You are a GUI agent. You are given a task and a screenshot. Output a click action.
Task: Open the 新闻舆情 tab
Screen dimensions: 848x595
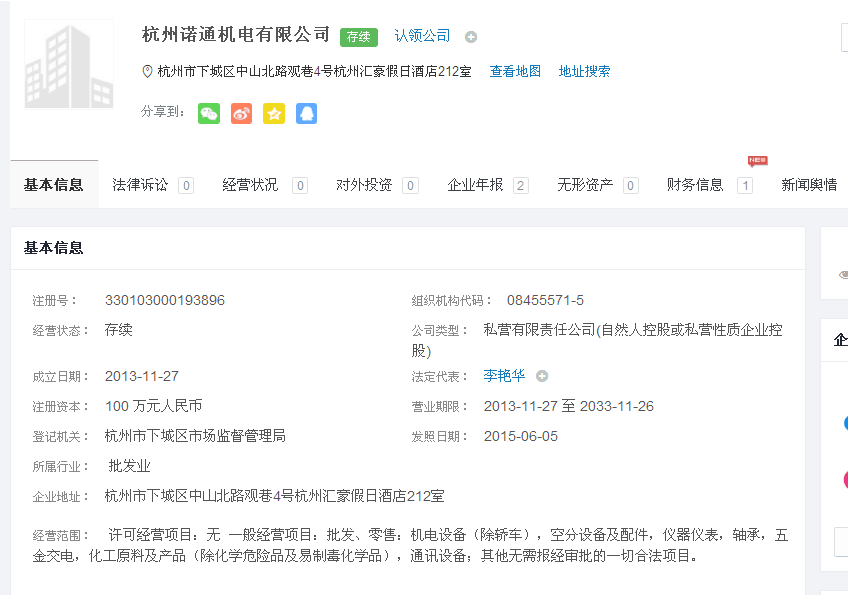809,185
